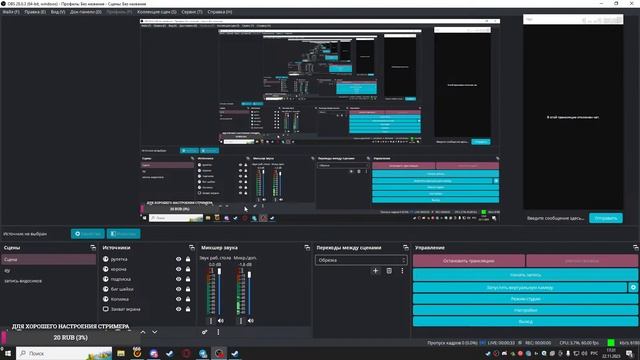This screenshot has height=360, width=640.
Task: Select the scene below Сцена in the scenes list
Action: point(49,270)
